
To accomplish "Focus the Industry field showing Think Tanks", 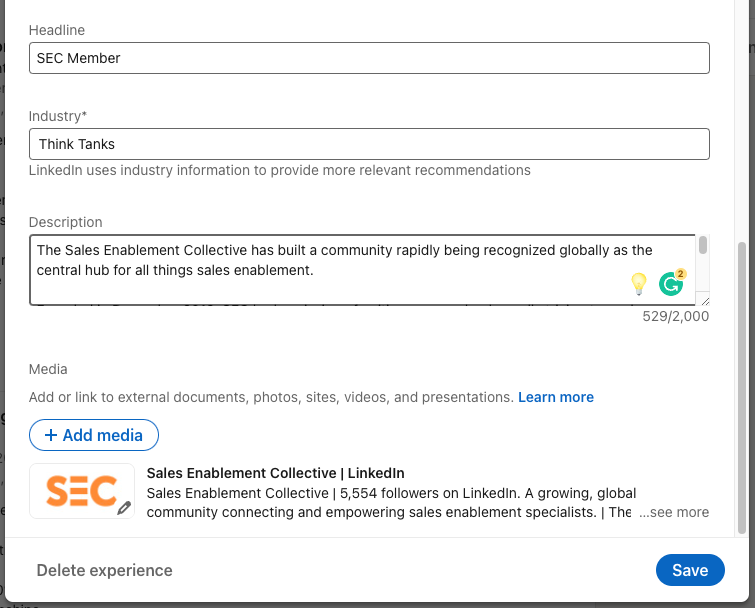I will [x=369, y=144].
